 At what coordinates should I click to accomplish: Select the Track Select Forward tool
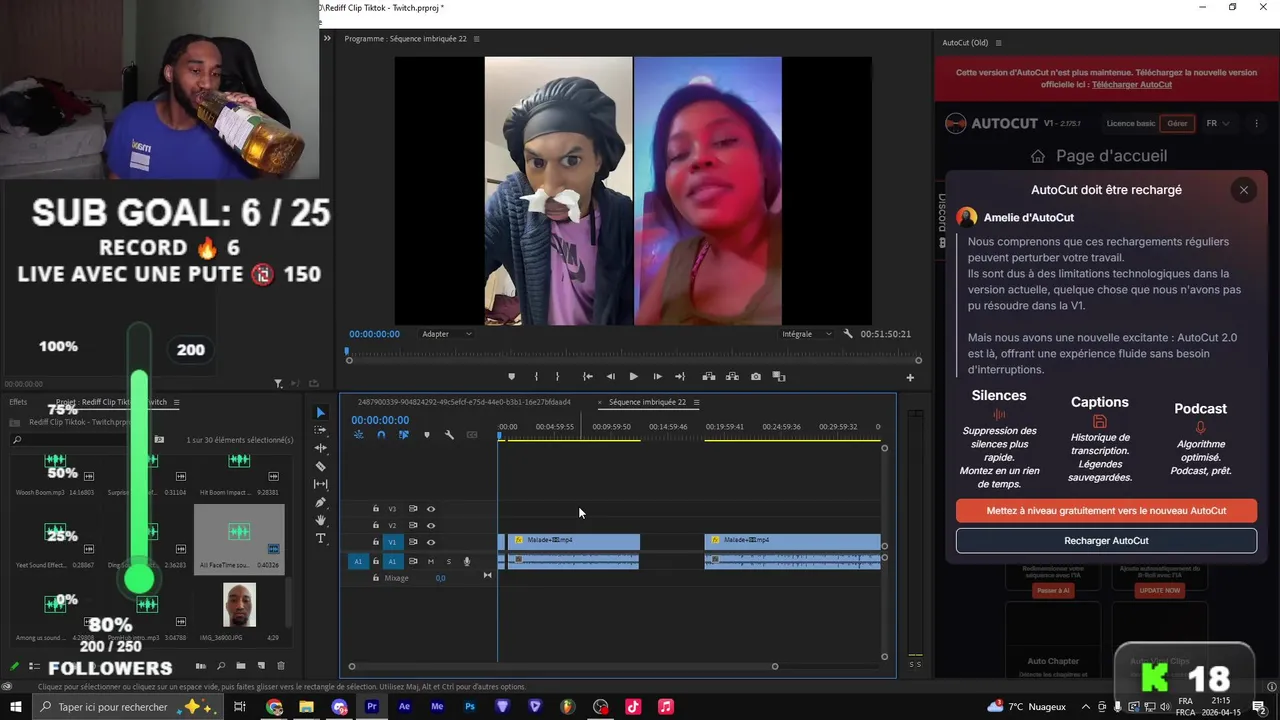click(320, 430)
